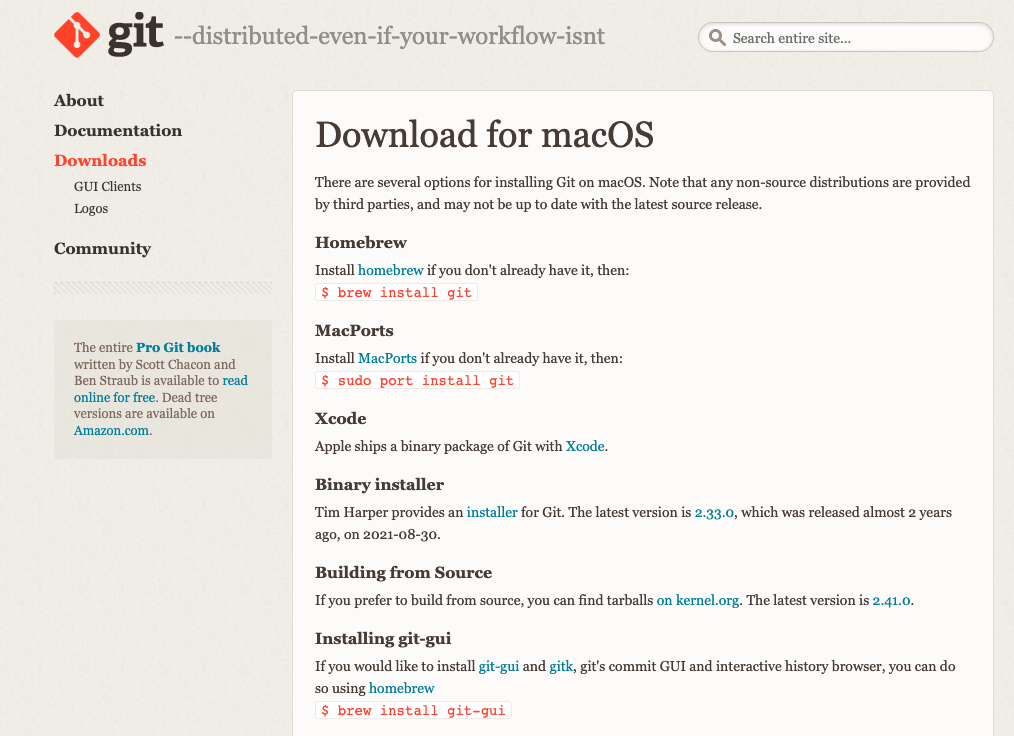Click the Building from Source heading
This screenshot has width=1014, height=736.
[404, 572]
